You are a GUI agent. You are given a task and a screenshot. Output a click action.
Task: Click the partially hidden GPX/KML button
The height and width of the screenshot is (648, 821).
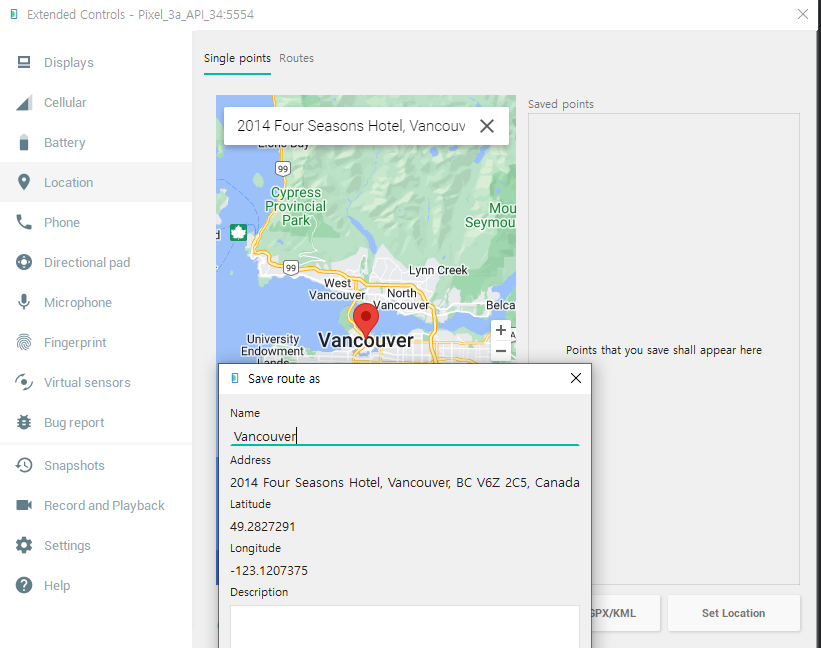tap(625, 613)
